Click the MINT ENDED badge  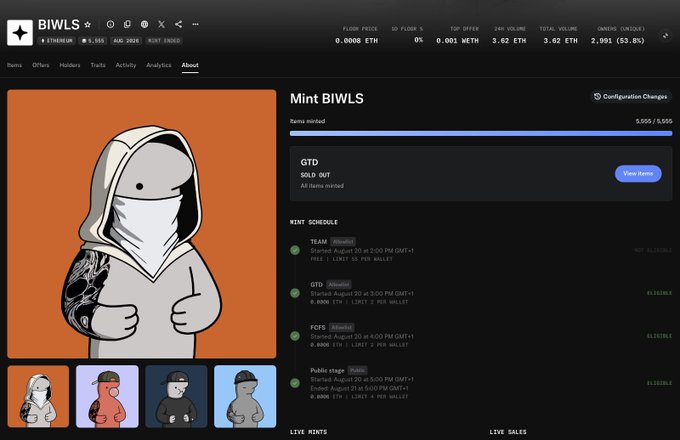click(164, 41)
